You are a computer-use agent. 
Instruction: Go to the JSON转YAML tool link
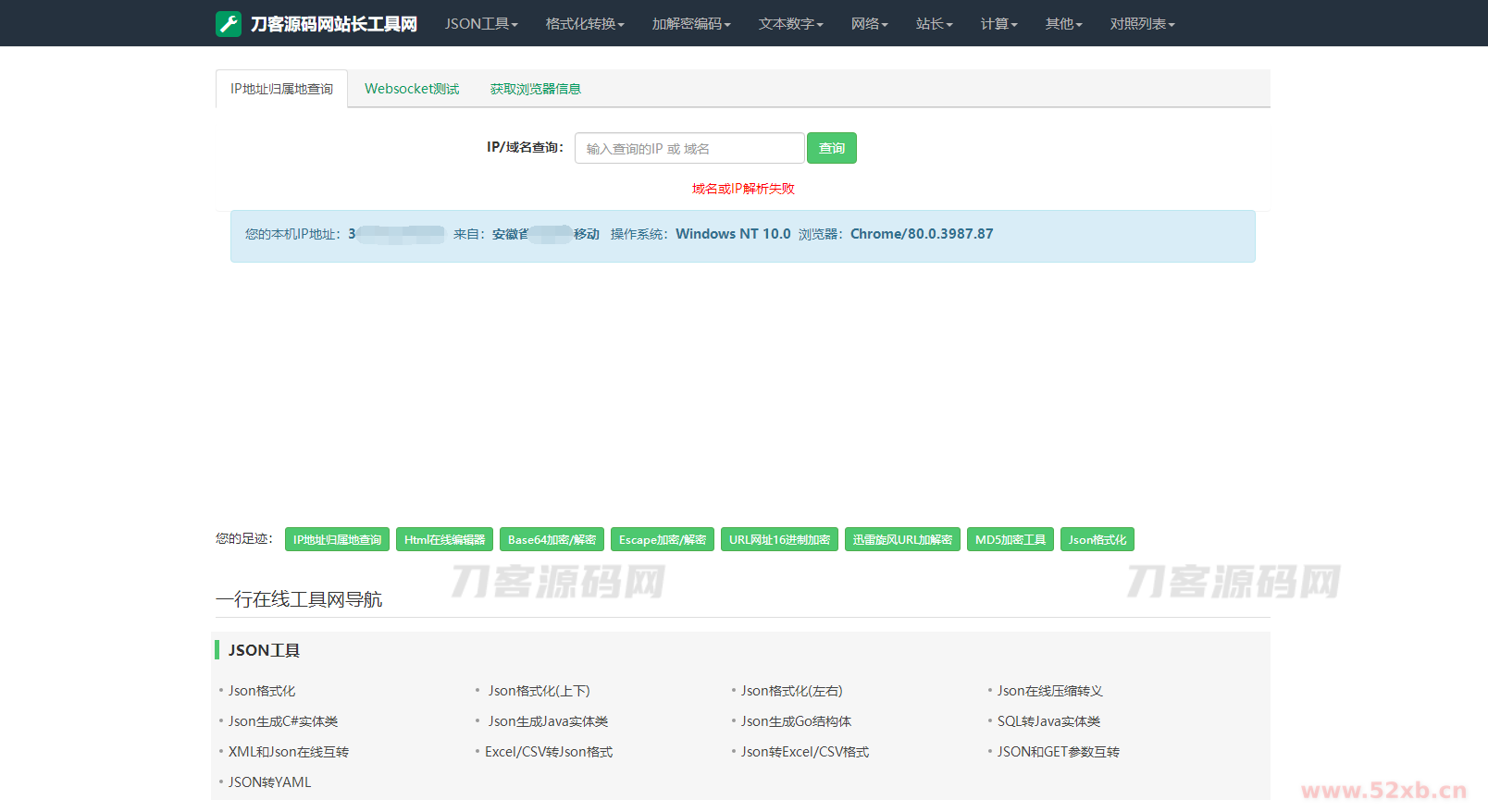click(x=269, y=782)
